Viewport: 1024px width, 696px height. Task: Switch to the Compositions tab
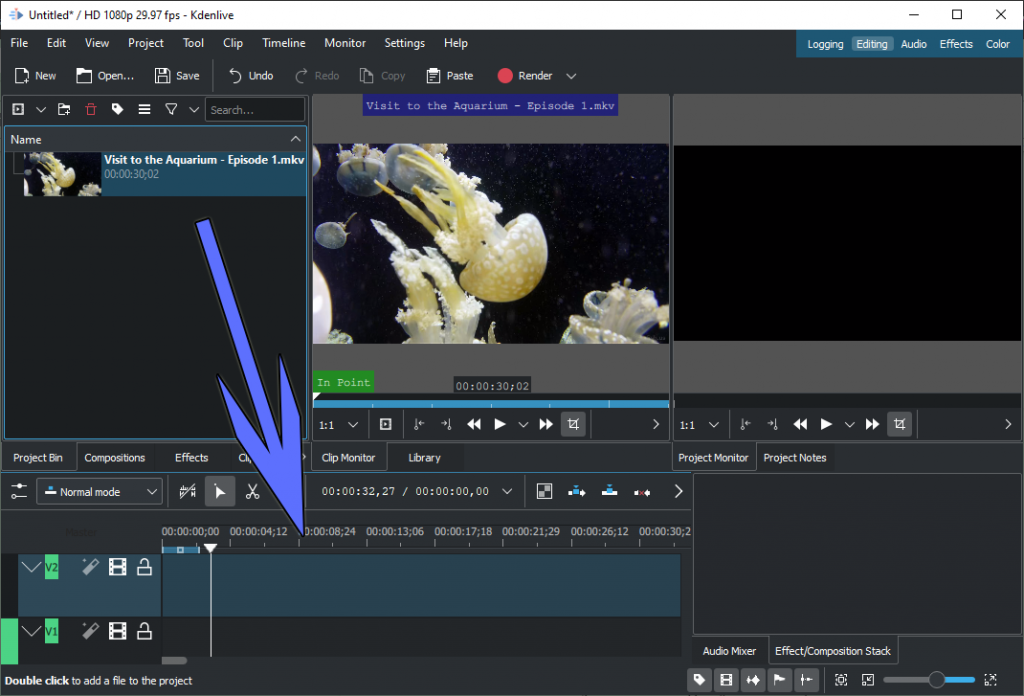115,458
